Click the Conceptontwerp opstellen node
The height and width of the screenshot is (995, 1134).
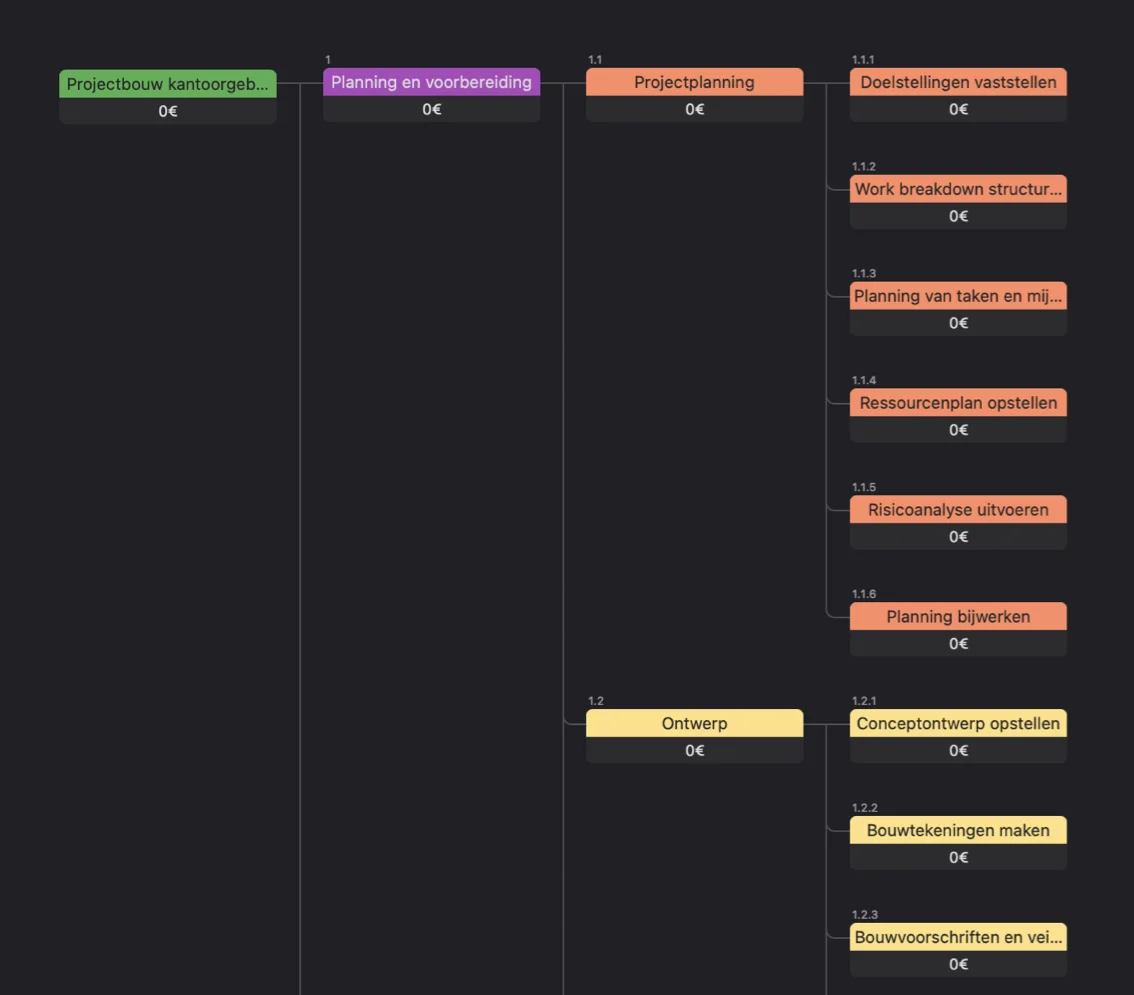pos(958,723)
